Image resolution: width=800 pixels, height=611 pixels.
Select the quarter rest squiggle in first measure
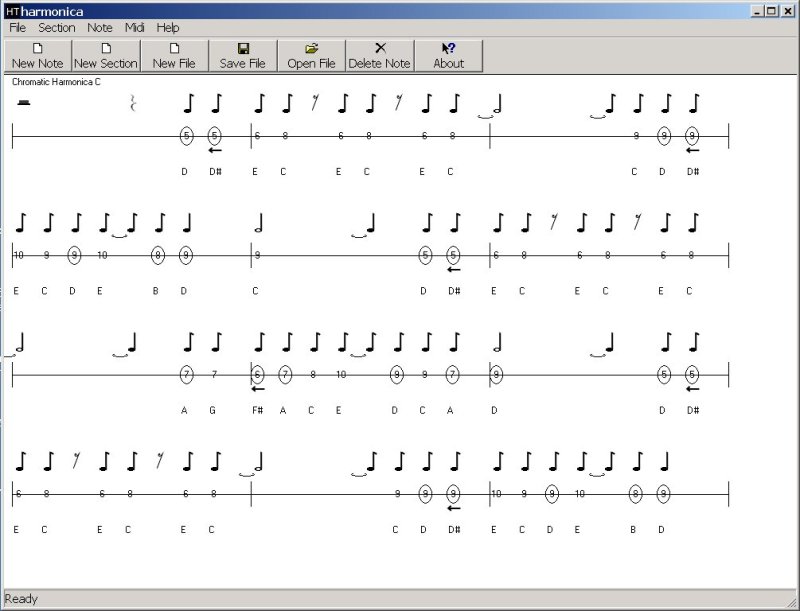[x=133, y=103]
